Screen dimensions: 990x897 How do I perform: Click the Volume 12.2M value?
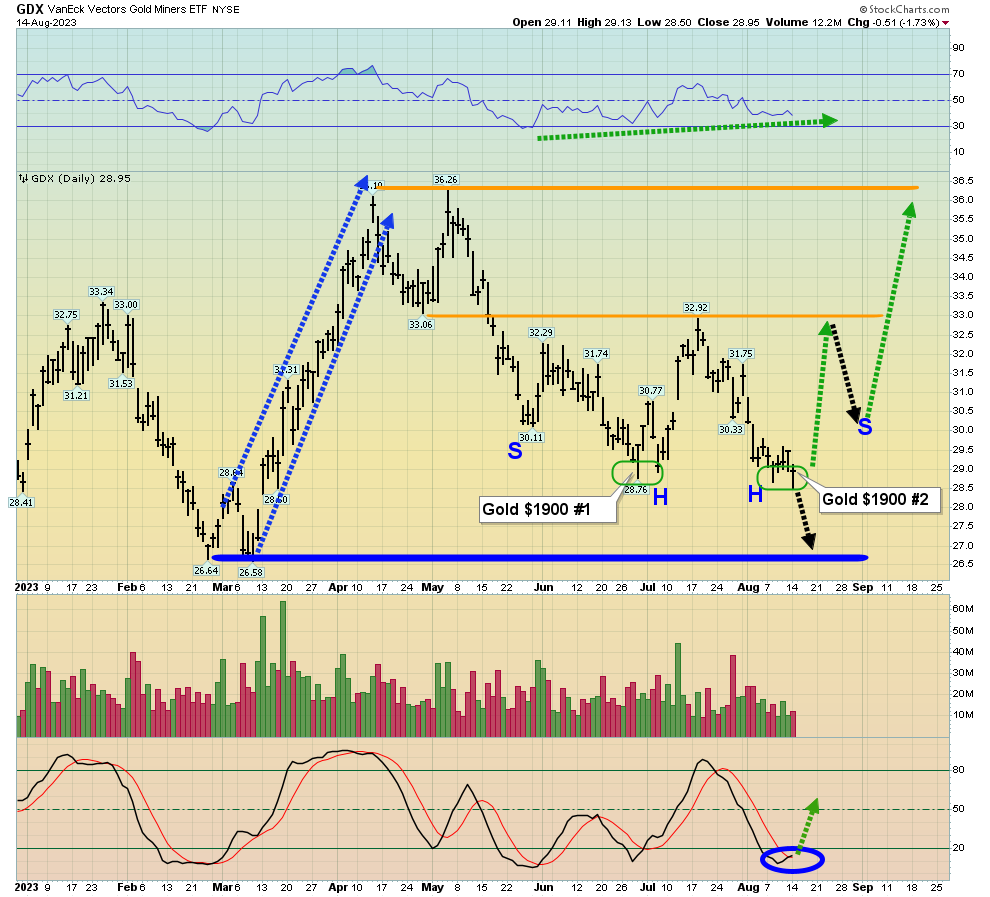(804, 22)
